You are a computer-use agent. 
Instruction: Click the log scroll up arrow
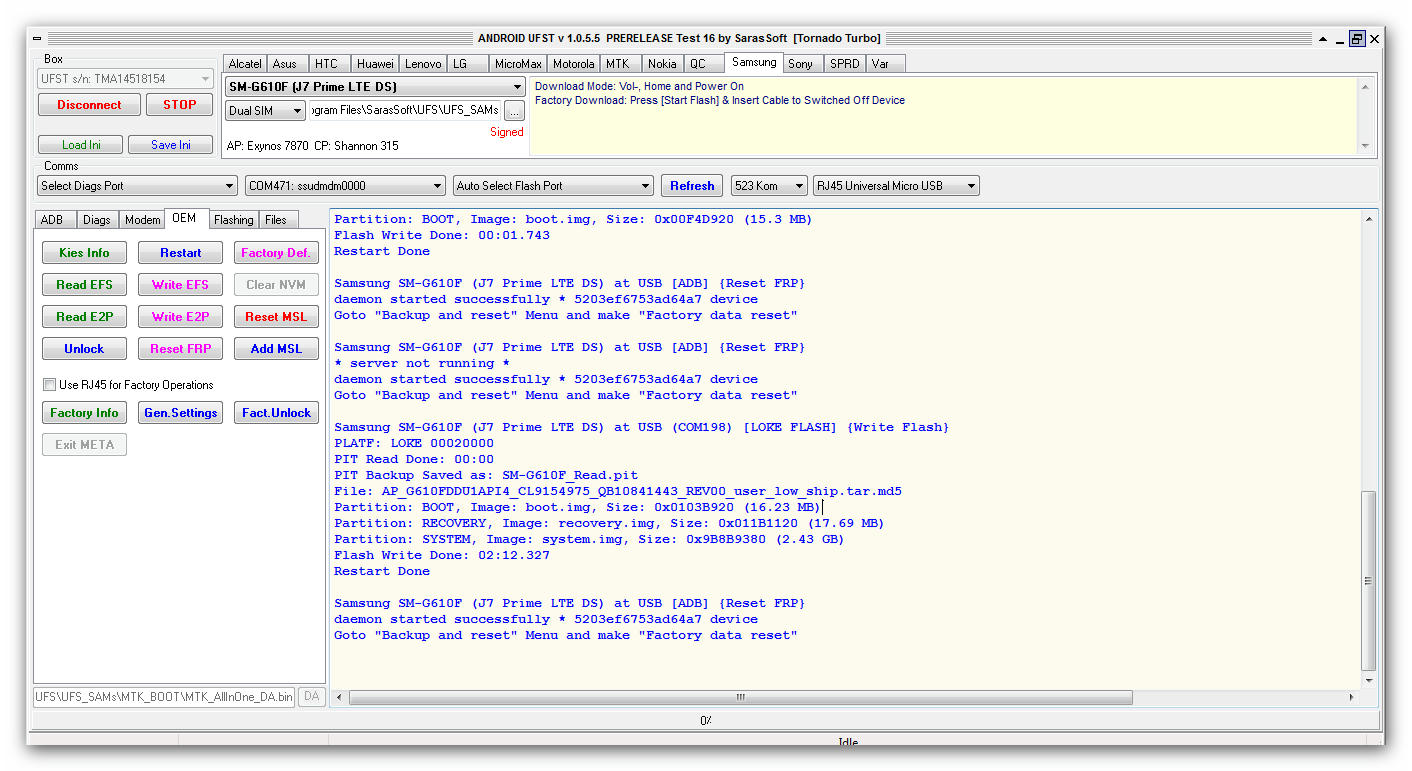coord(1369,219)
